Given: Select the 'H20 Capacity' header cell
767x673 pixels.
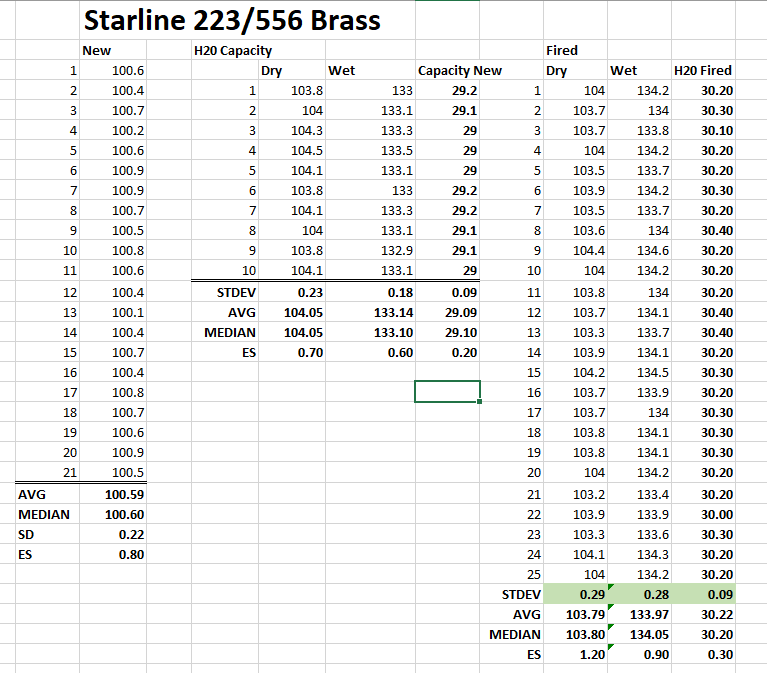Looking at the screenshot, I should tap(233, 50).
